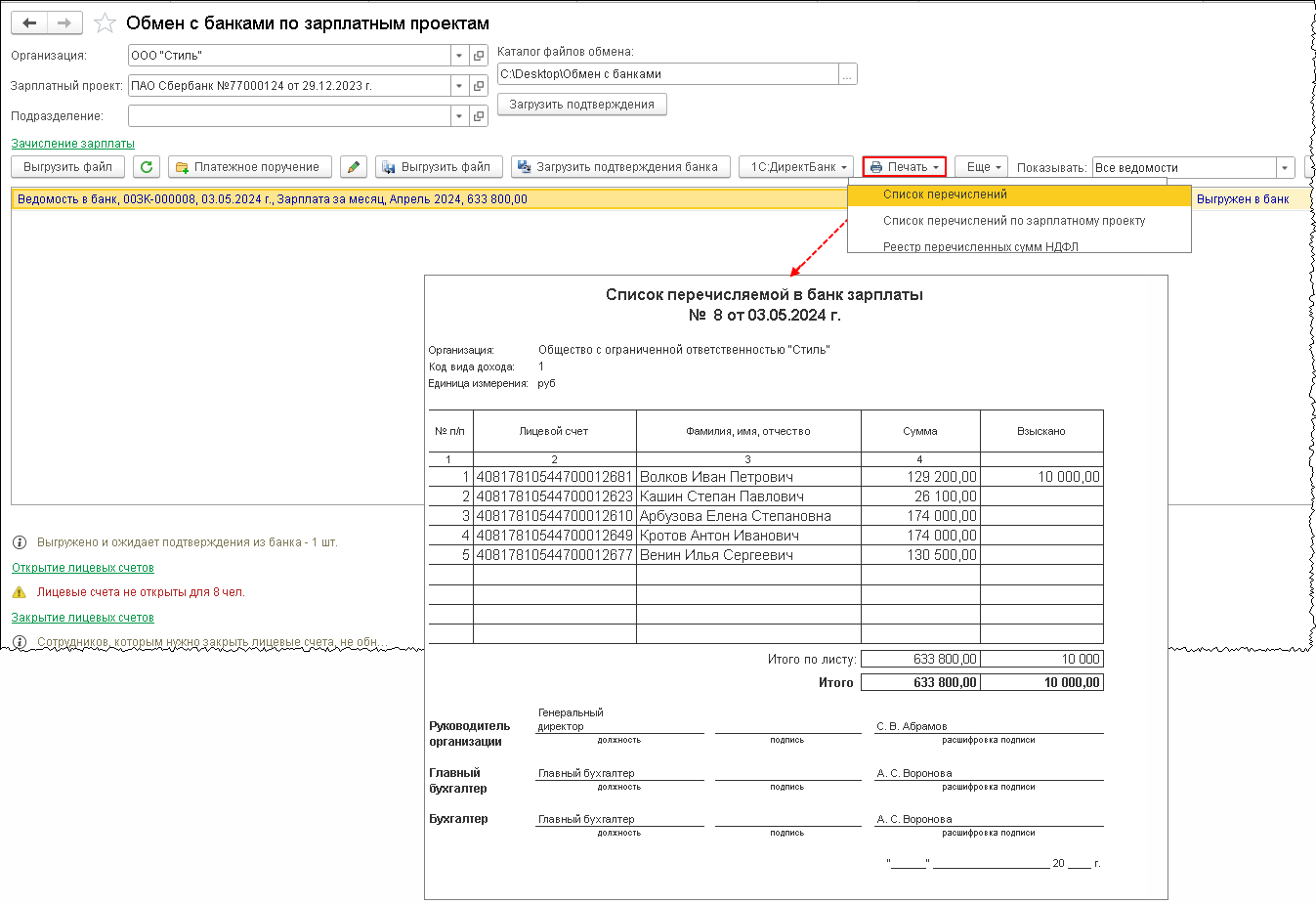Image resolution: width=1316 pixels, height=905 pixels.
Task: Open the Показывать Все ведомости dropdown
Action: (1286, 168)
